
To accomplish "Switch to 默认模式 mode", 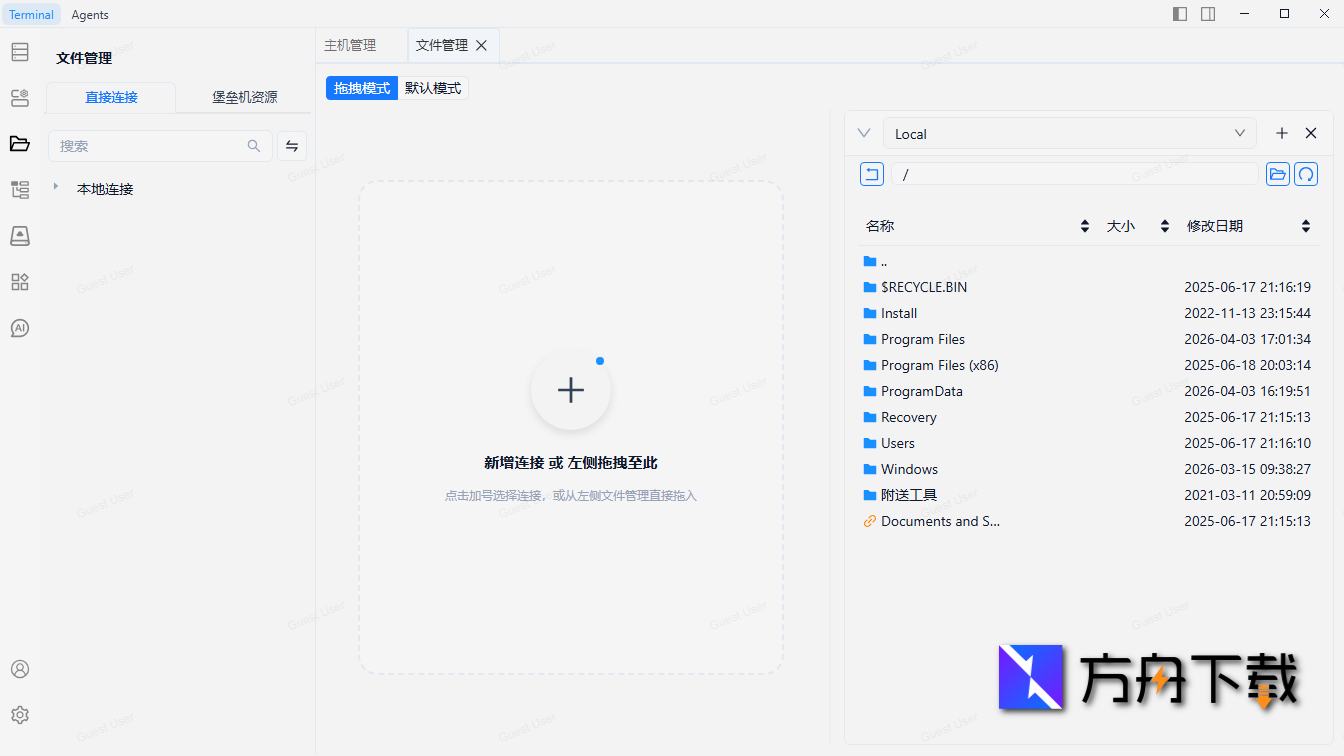I will [433, 88].
